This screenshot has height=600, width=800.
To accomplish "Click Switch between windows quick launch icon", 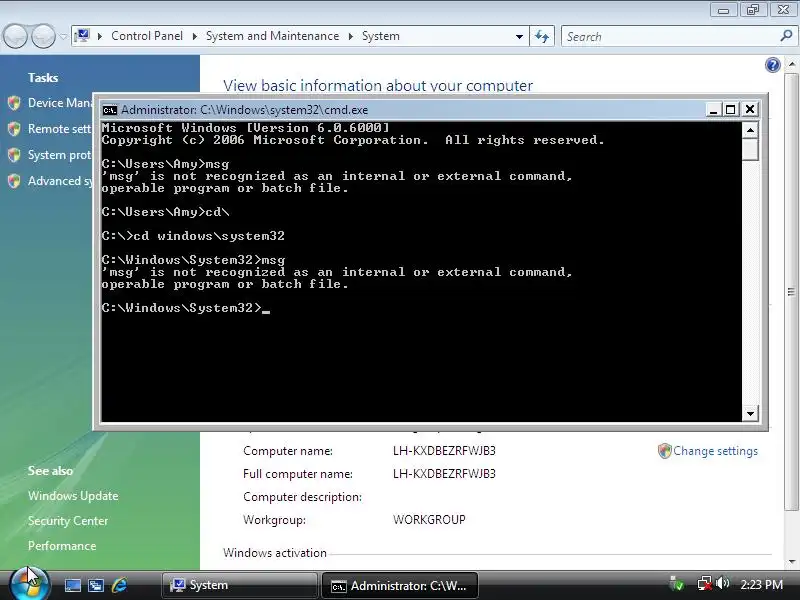I will (x=96, y=585).
